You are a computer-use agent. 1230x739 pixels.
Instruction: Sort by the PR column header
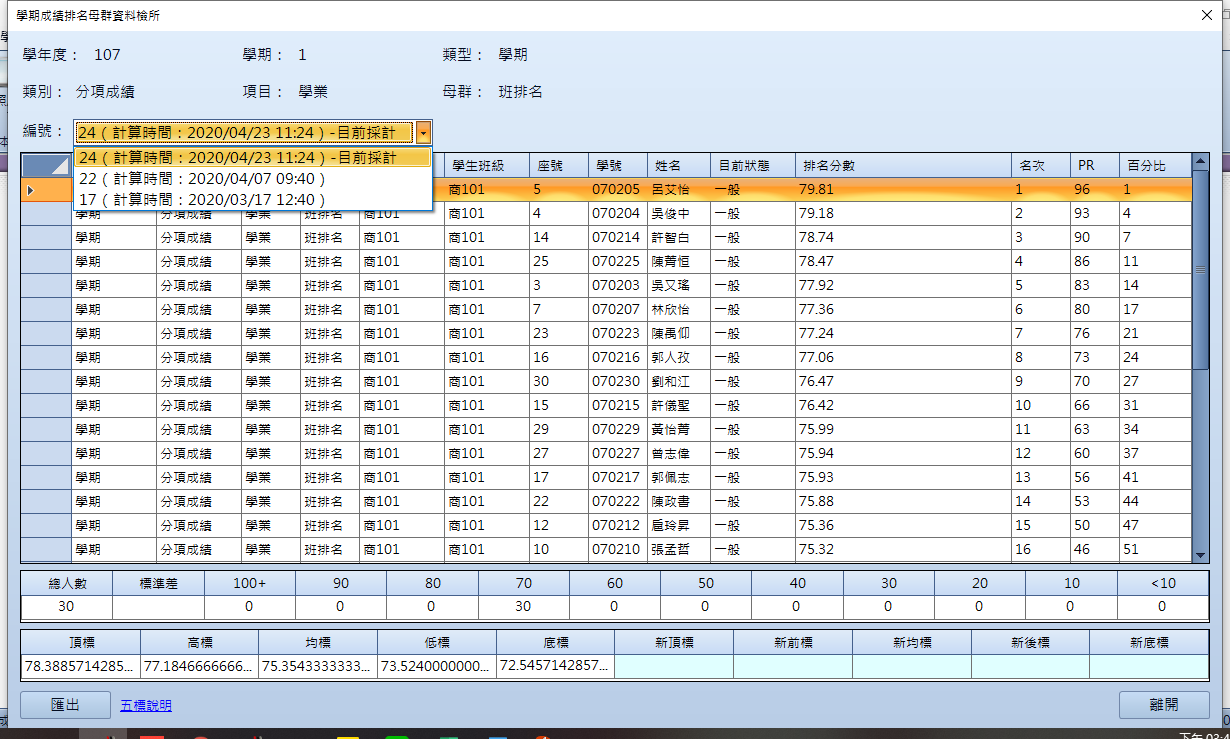click(x=1094, y=165)
